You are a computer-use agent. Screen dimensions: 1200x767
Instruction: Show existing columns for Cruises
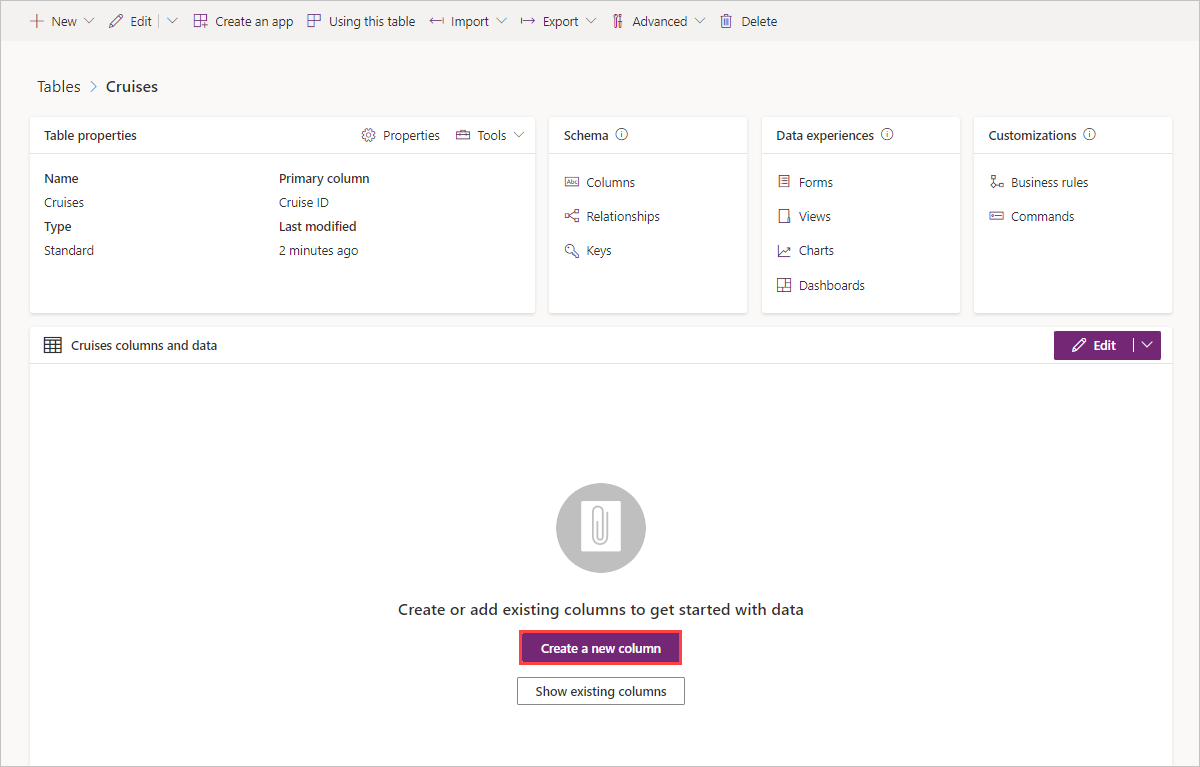click(600, 691)
